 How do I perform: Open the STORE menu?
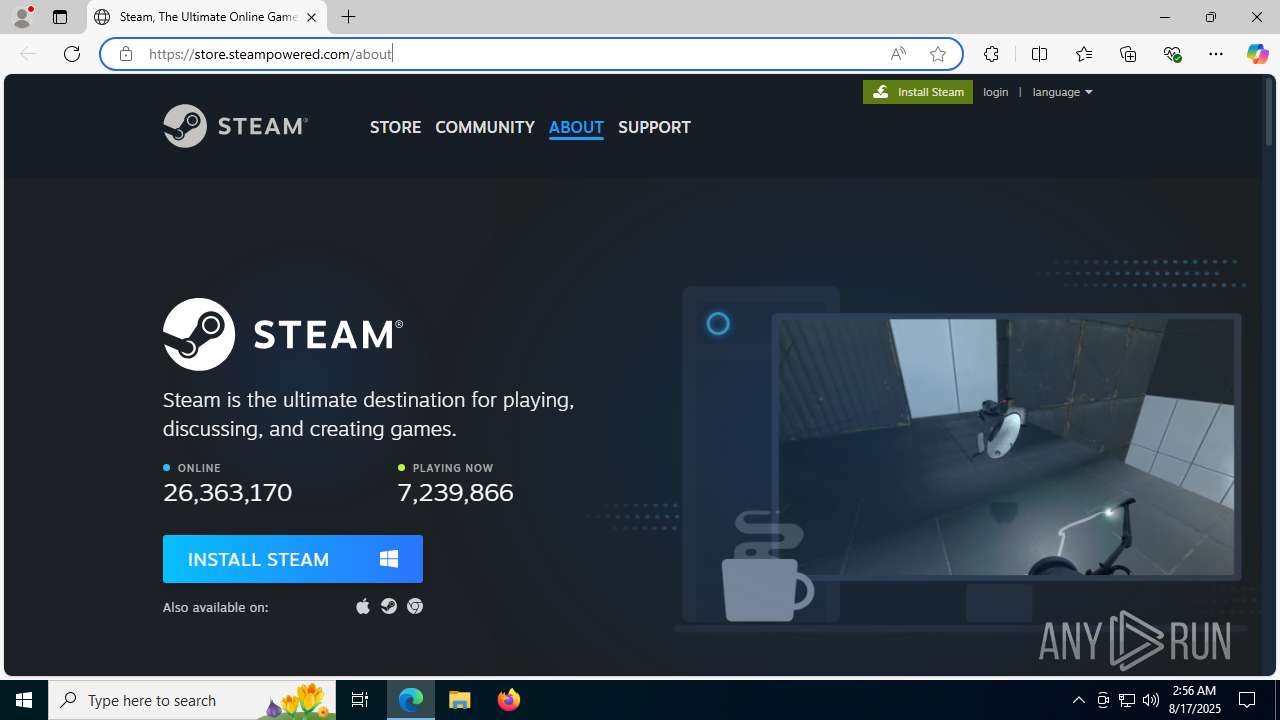pyautogui.click(x=395, y=127)
